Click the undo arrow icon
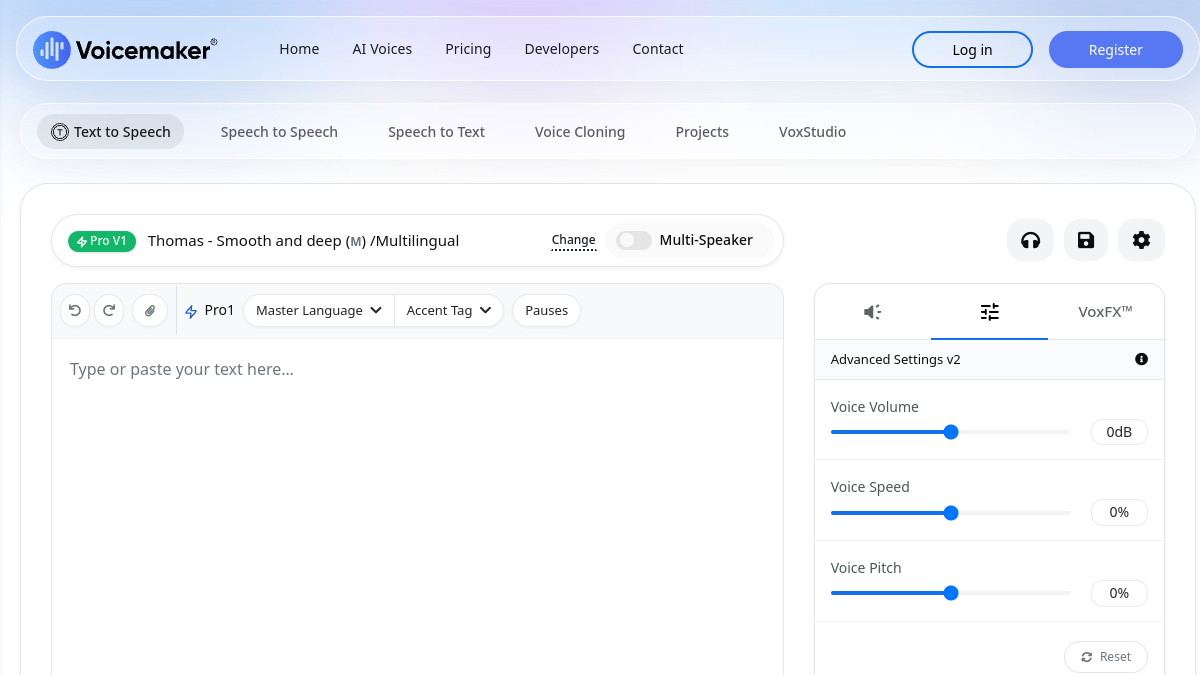1200x675 pixels. pos(75,311)
